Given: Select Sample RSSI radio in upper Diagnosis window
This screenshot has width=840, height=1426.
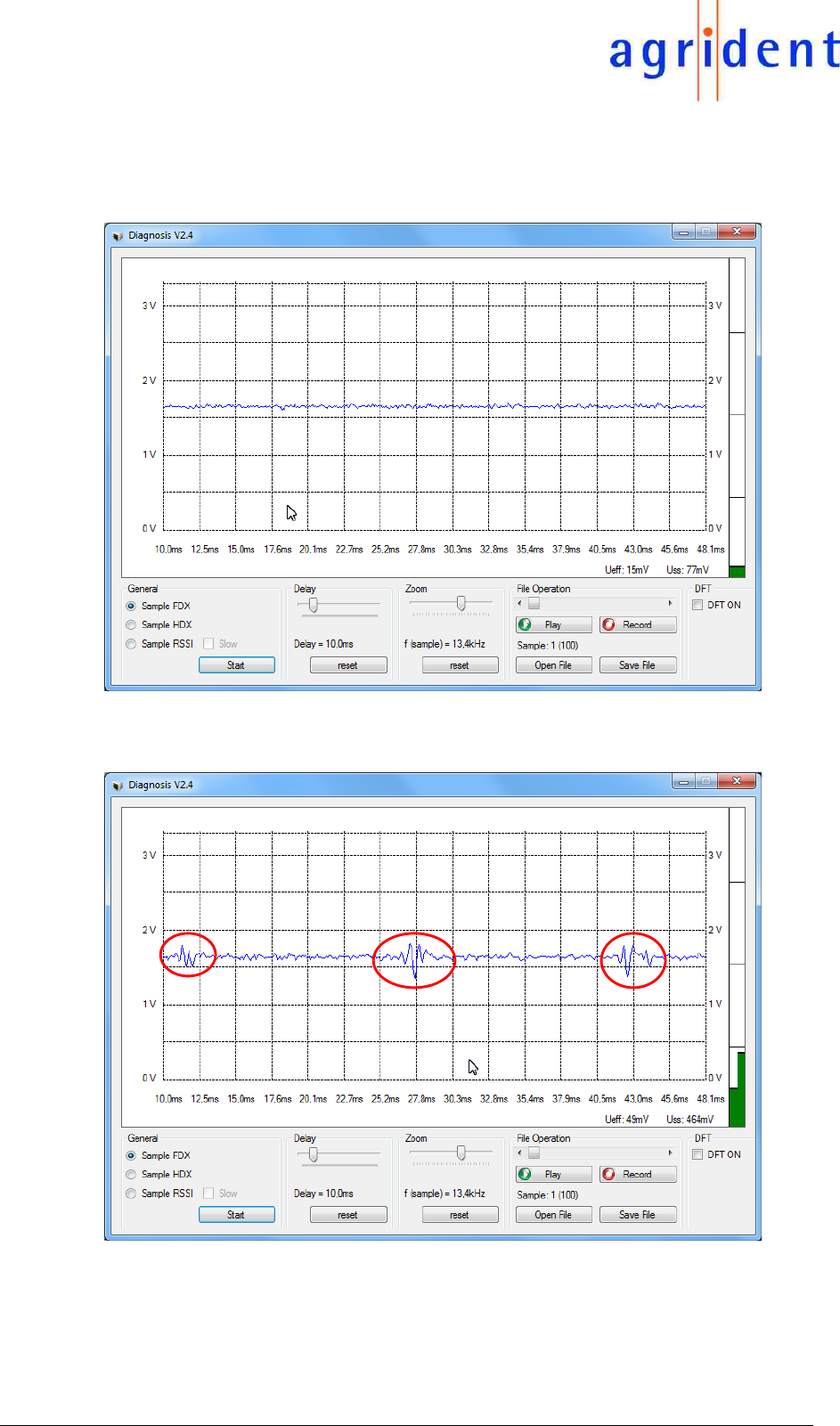Looking at the screenshot, I should (x=131, y=644).
